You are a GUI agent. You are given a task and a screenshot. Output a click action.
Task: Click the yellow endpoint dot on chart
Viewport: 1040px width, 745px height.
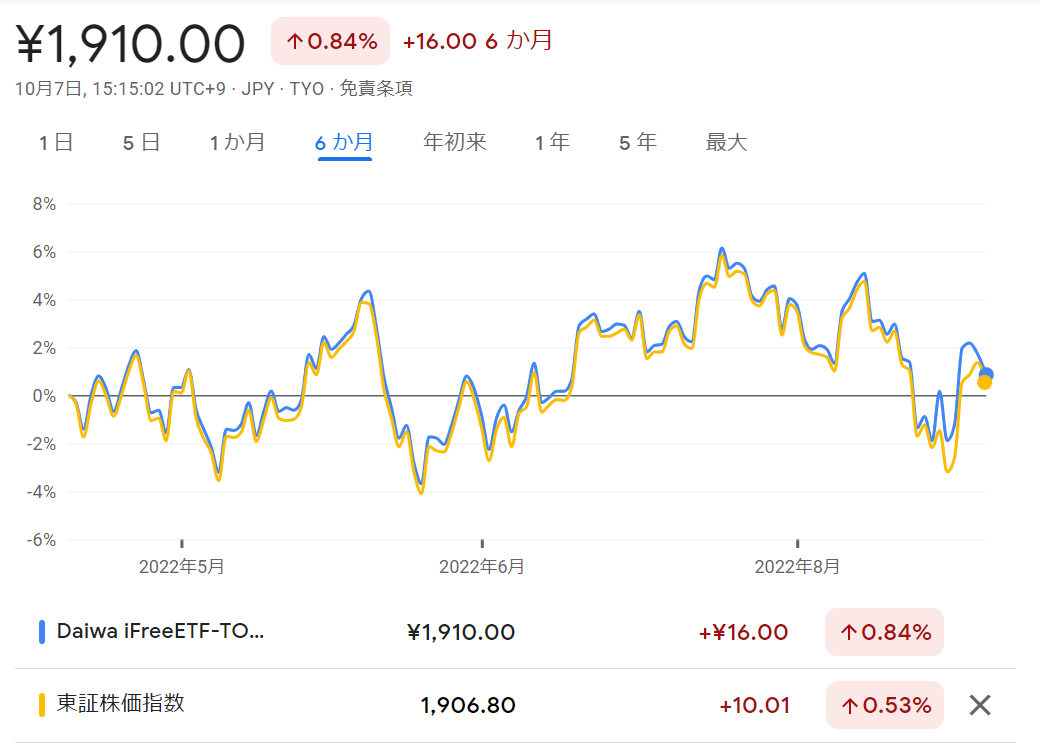click(984, 383)
